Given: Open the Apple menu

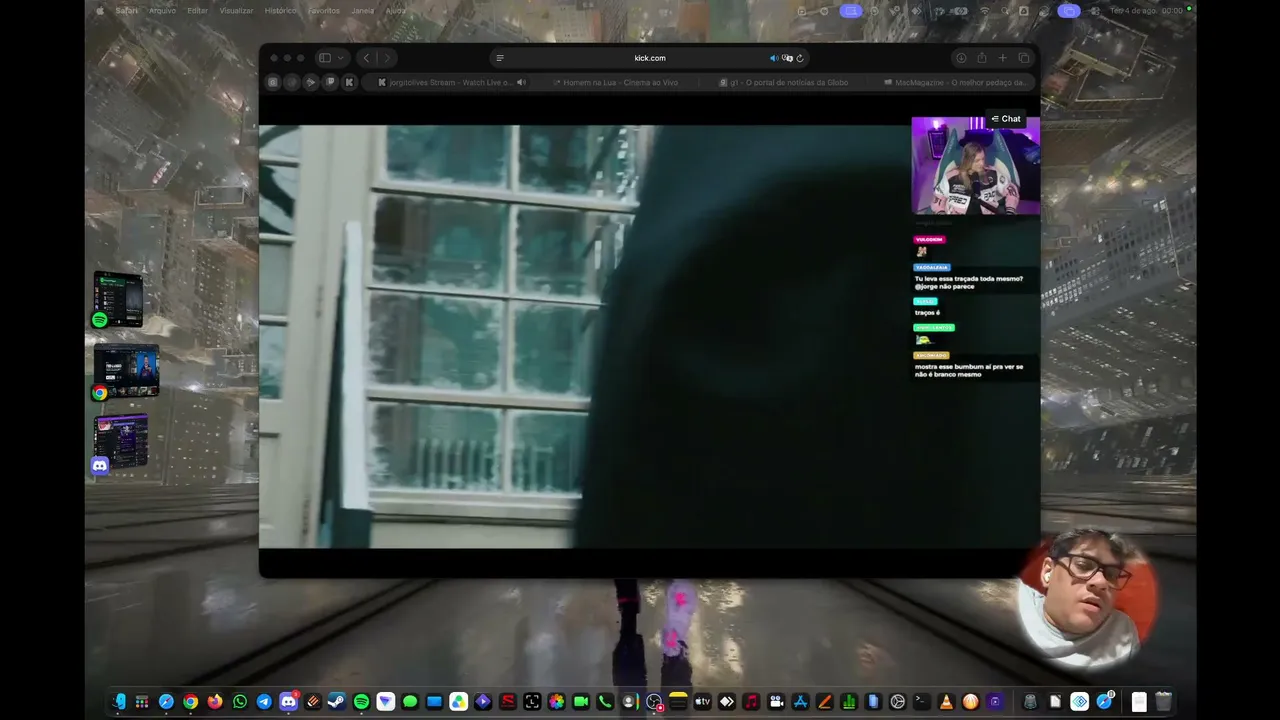Looking at the screenshot, I should click(100, 10).
